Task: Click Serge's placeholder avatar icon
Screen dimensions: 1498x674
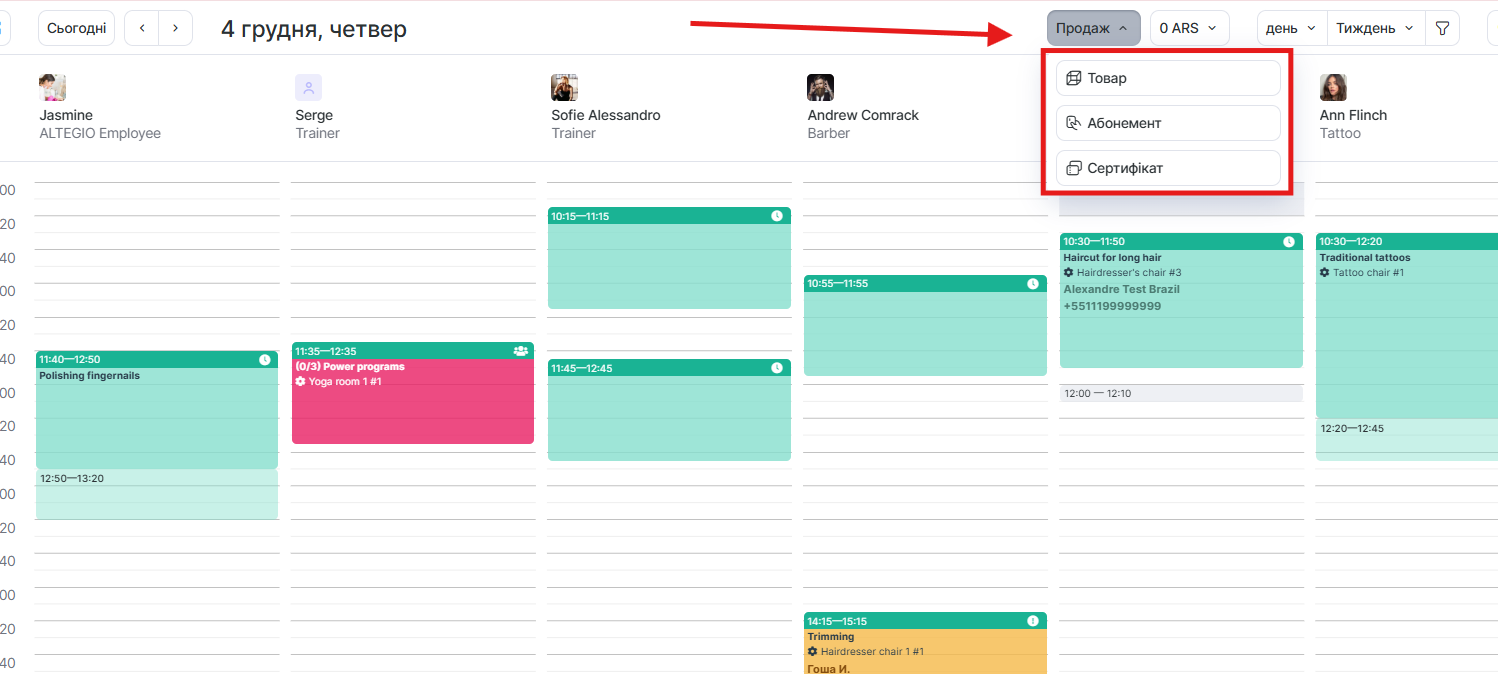Action: (x=308, y=88)
